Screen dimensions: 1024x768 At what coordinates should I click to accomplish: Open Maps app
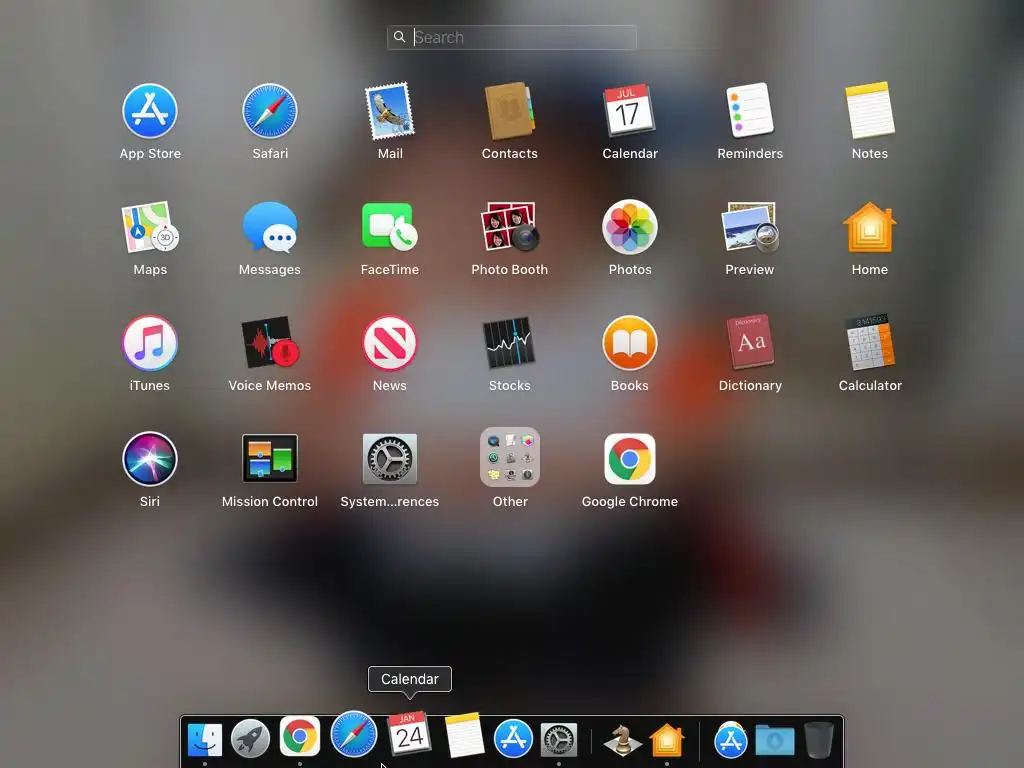150,227
